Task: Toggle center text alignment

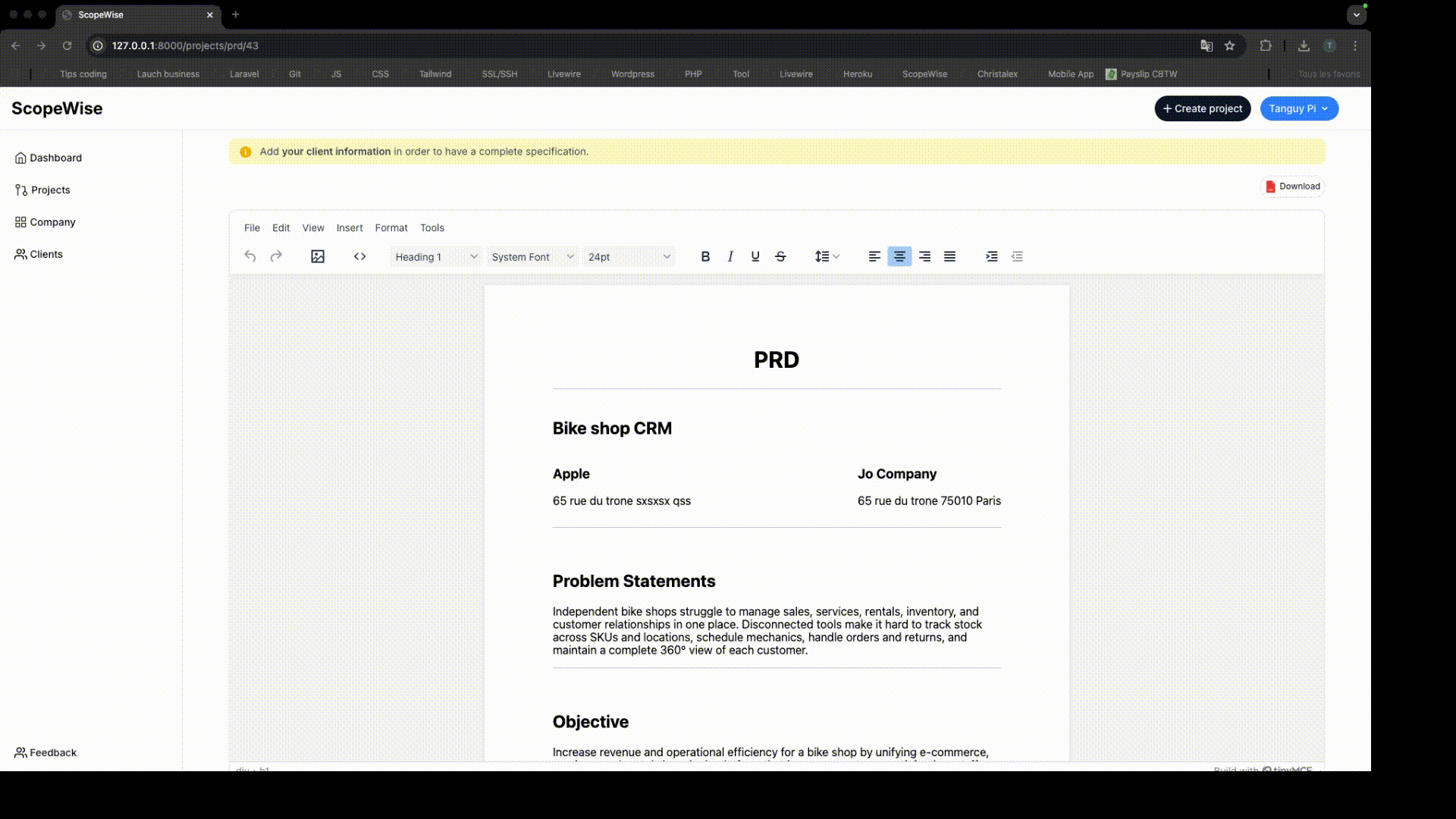Action: coord(899,256)
